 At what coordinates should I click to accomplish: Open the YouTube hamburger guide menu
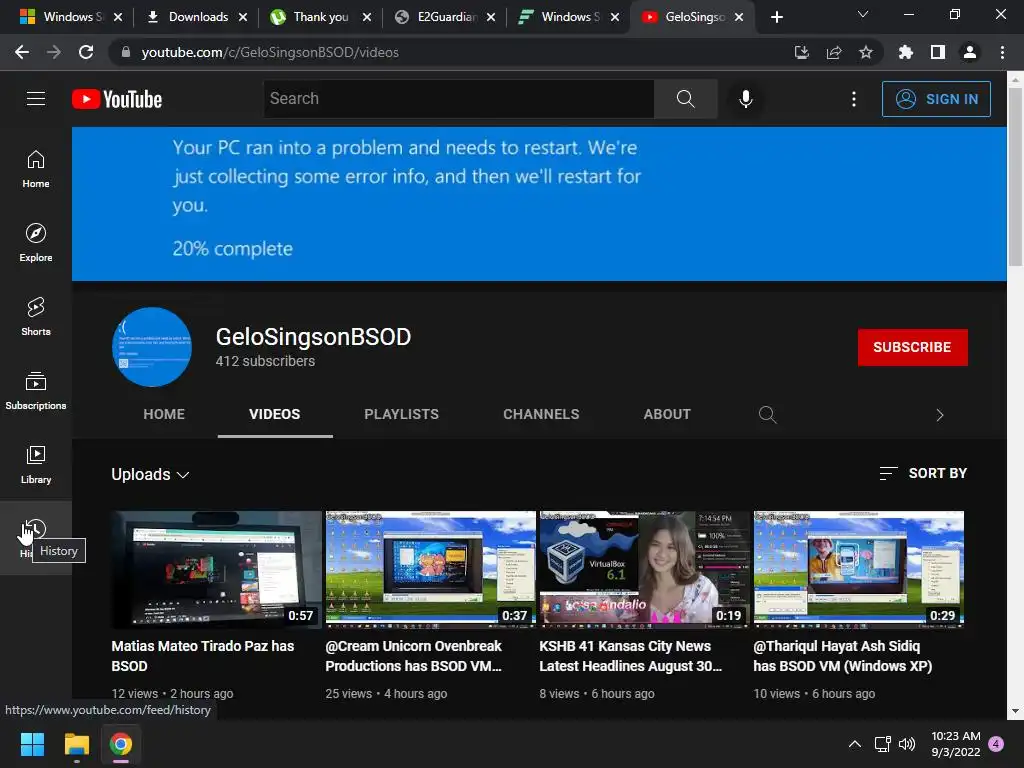pos(36,99)
